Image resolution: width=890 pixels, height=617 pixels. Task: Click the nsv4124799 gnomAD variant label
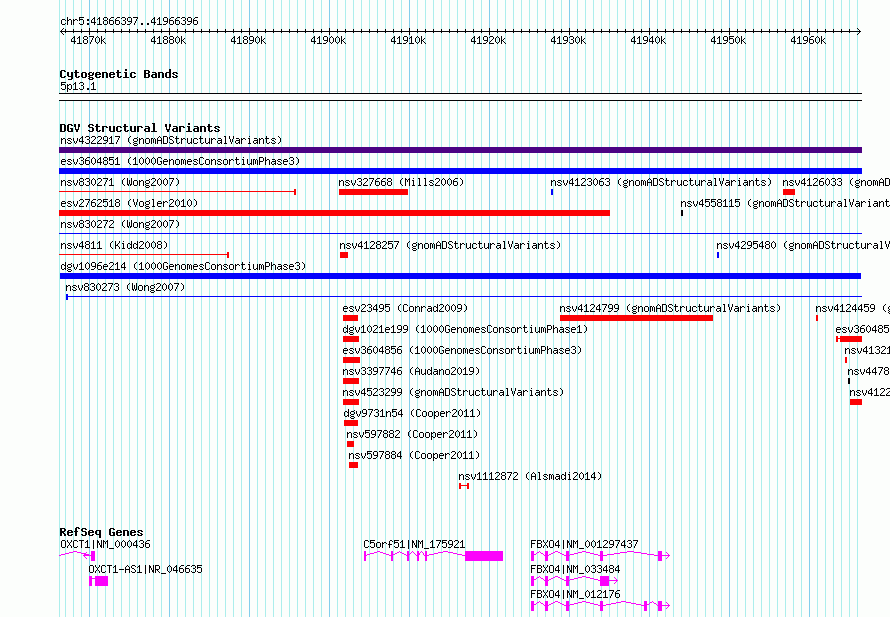point(670,308)
